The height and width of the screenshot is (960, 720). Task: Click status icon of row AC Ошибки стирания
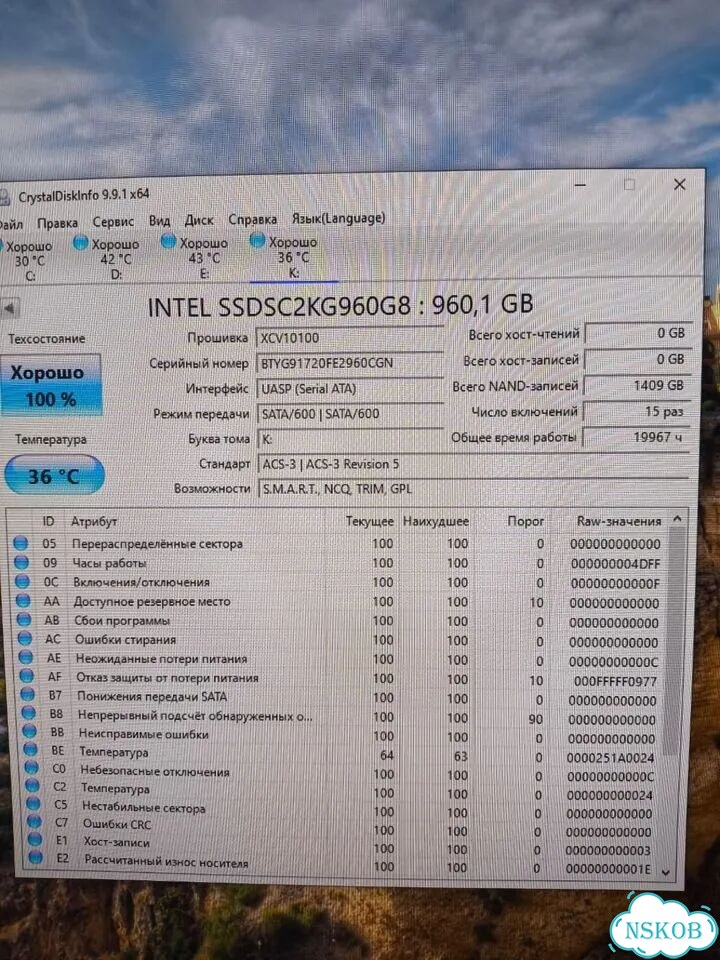[x=24, y=639]
